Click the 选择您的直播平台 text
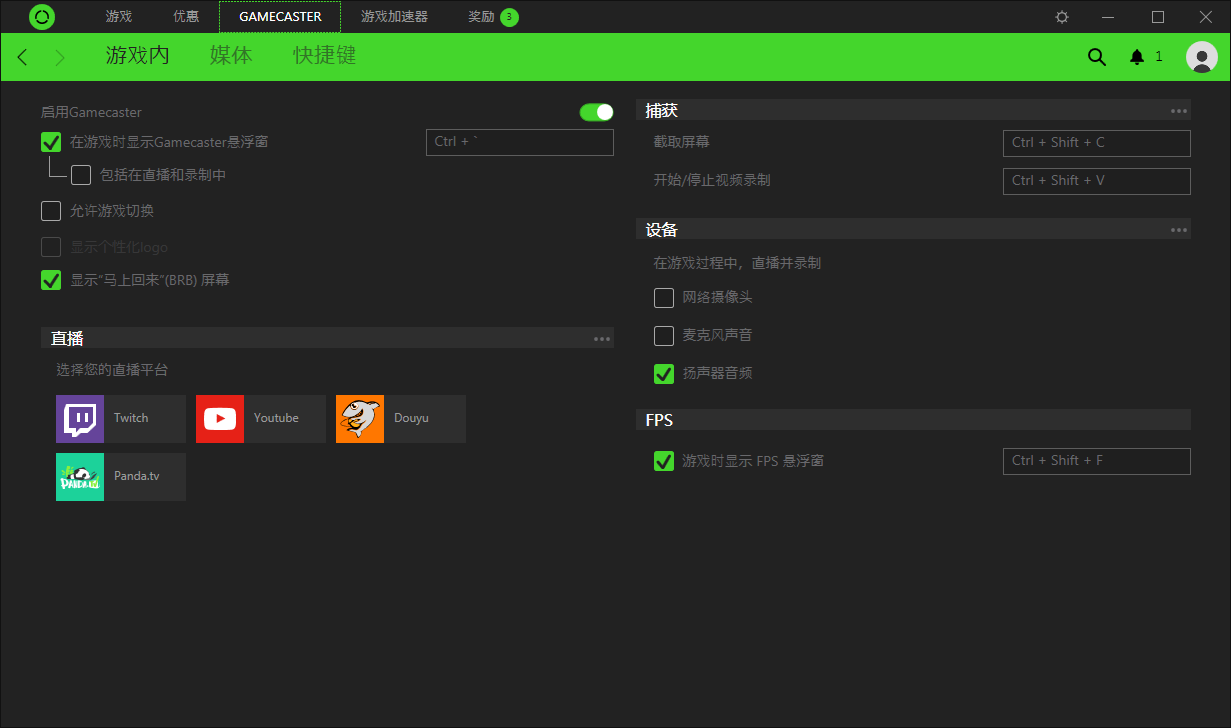The width and height of the screenshot is (1231, 728). [x=112, y=370]
